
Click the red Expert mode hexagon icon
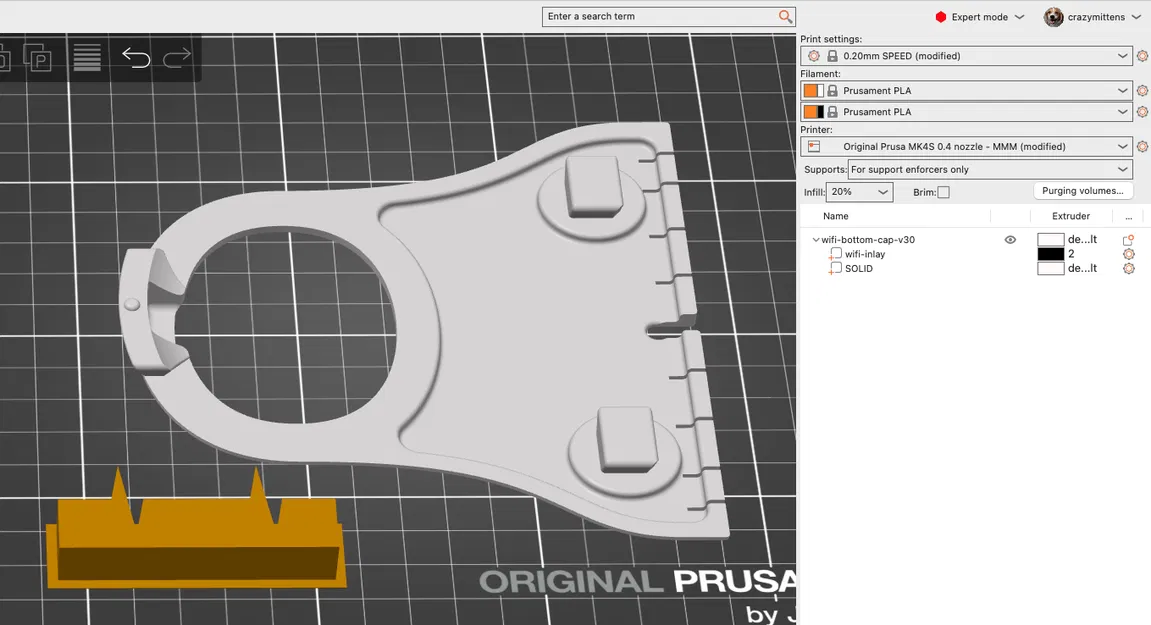940,17
